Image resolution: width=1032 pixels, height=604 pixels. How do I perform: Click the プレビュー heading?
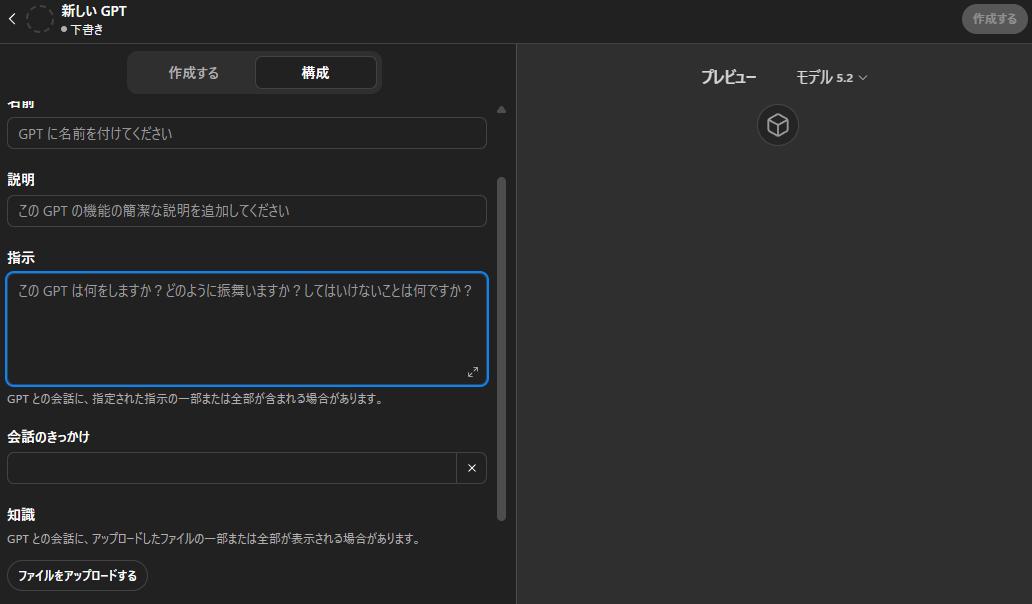(x=728, y=77)
